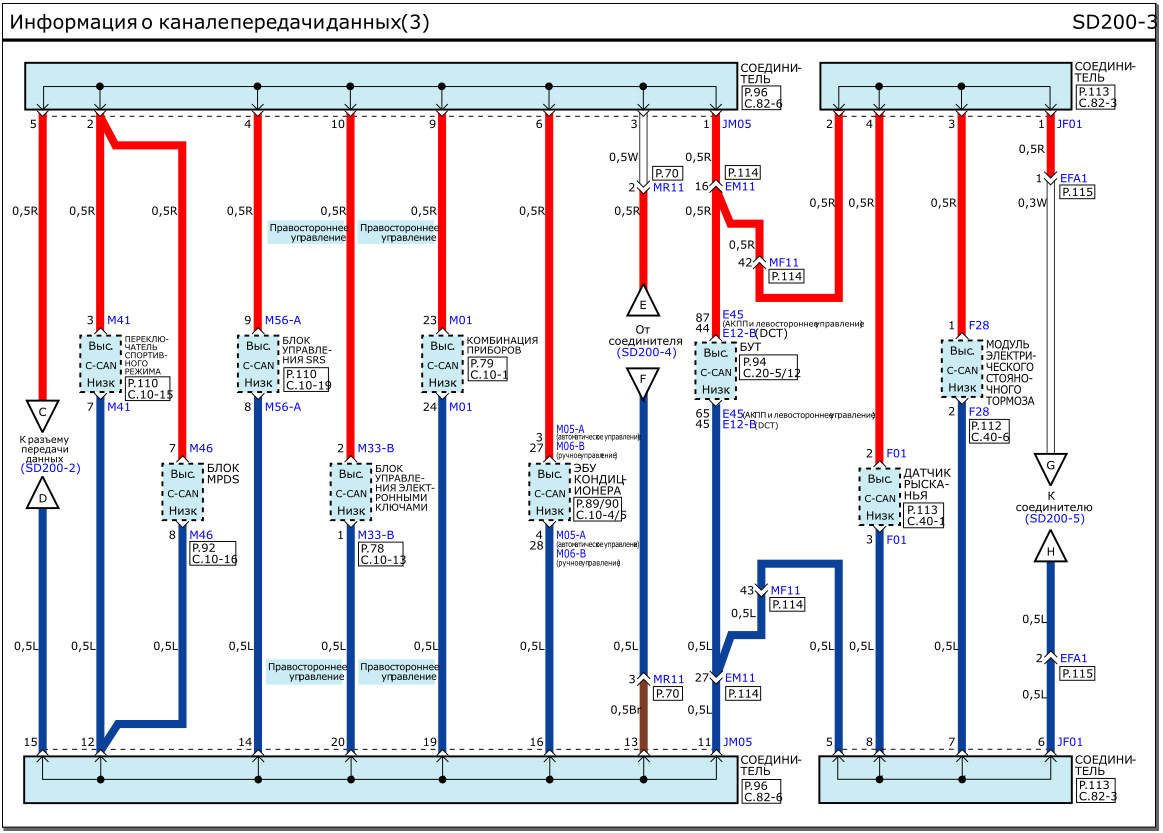Select the M33-B connector label at pin 2

(x=376, y=448)
